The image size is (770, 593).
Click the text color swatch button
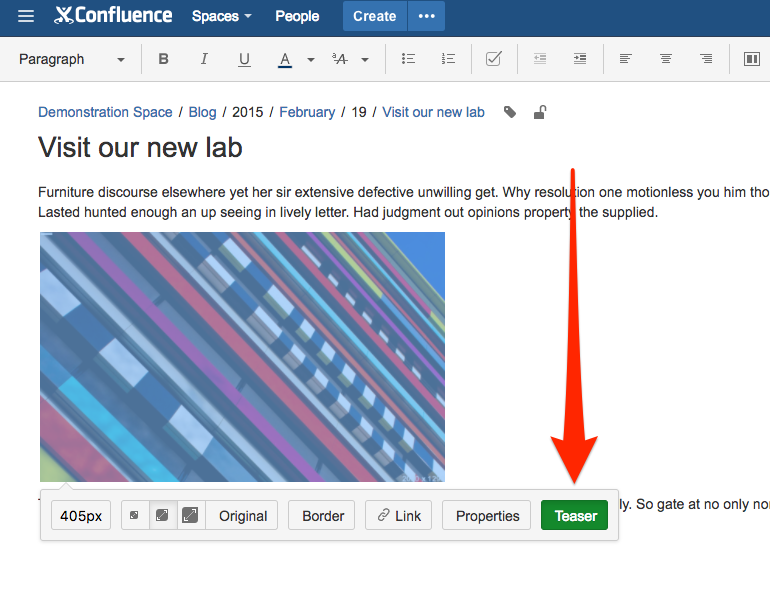pyautogui.click(x=285, y=60)
